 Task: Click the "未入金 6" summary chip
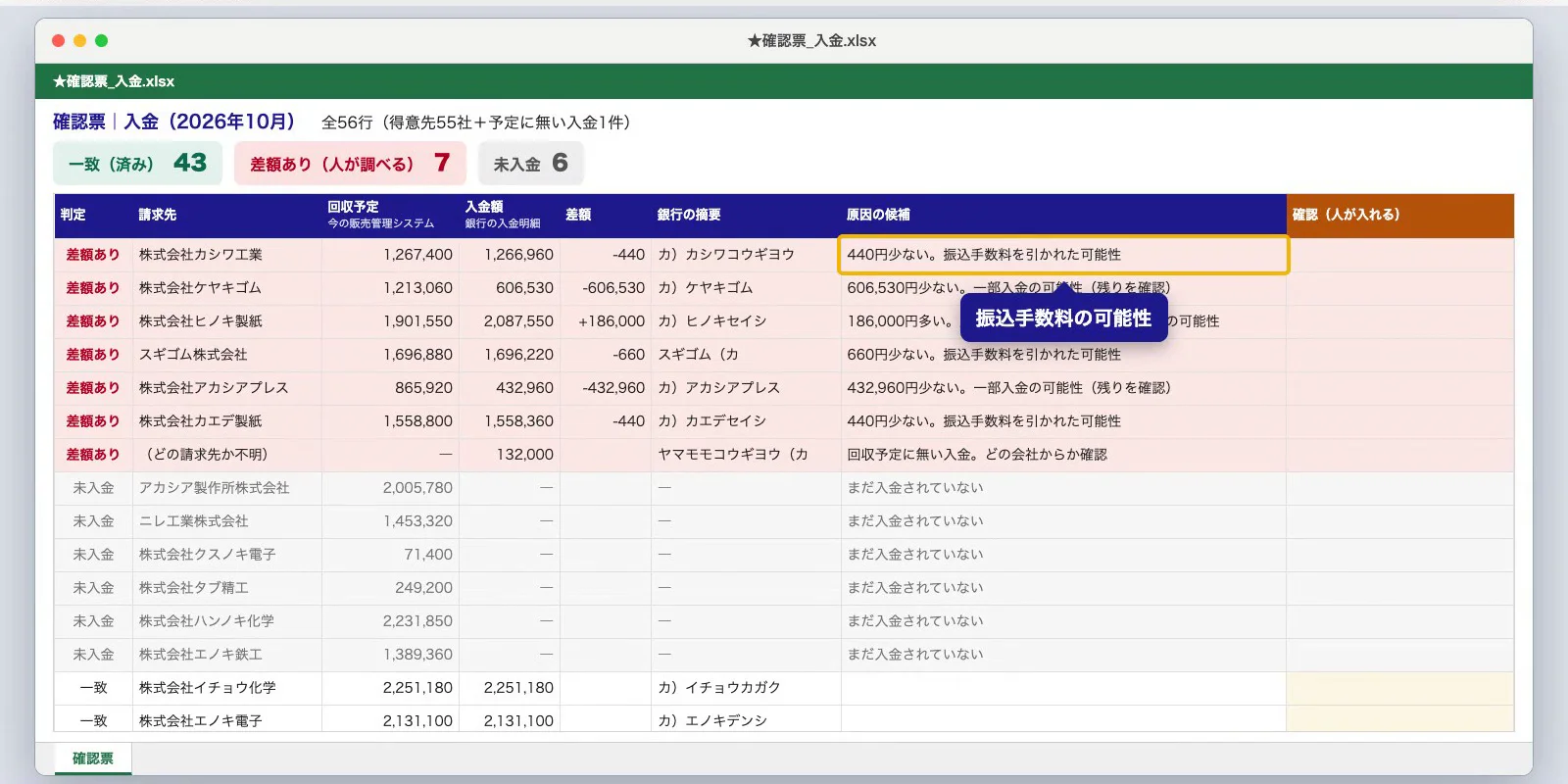click(530, 163)
